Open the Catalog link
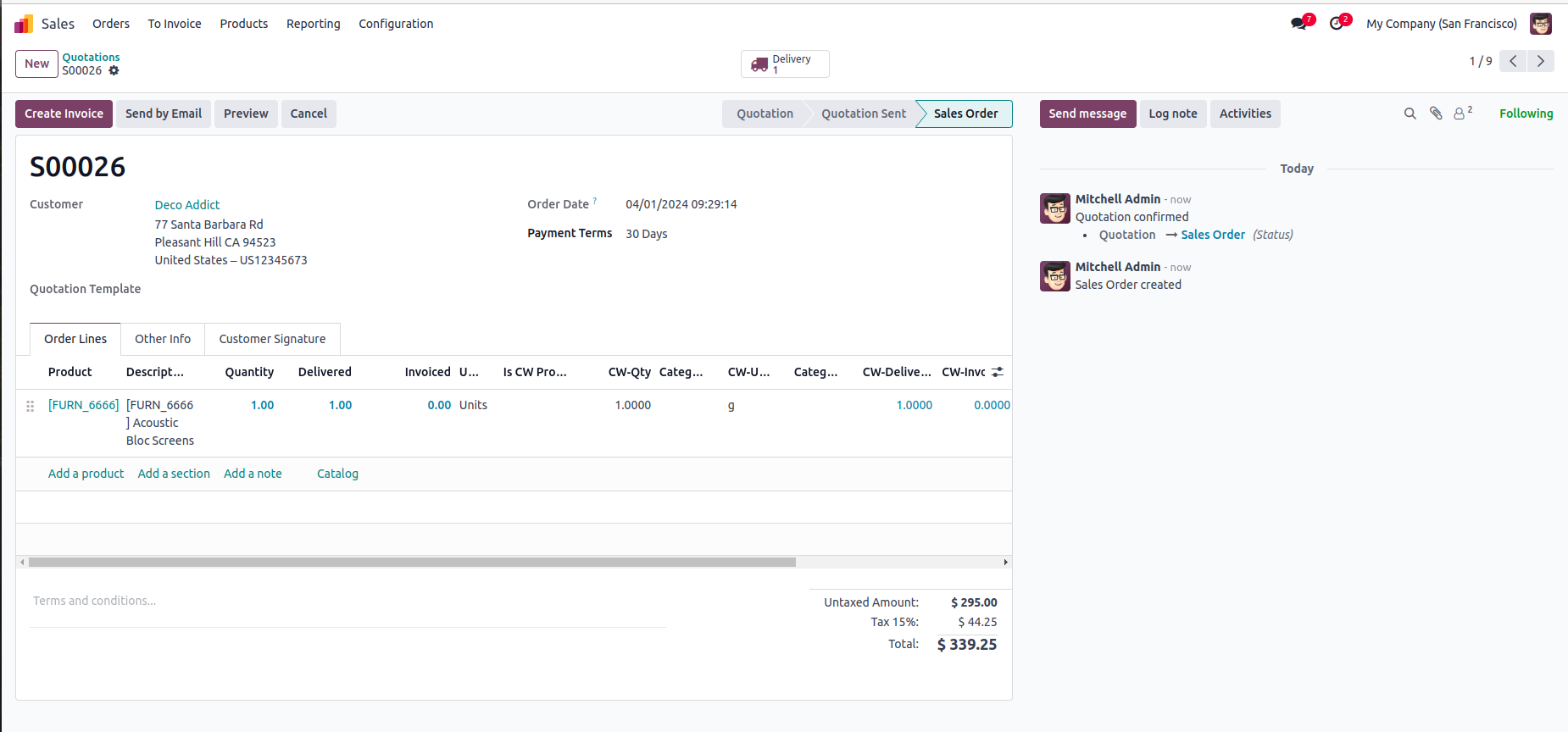1568x732 pixels. pos(337,474)
